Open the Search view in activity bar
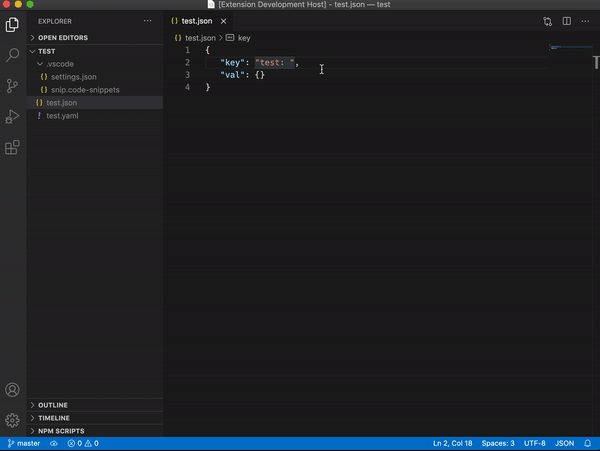 point(12,55)
